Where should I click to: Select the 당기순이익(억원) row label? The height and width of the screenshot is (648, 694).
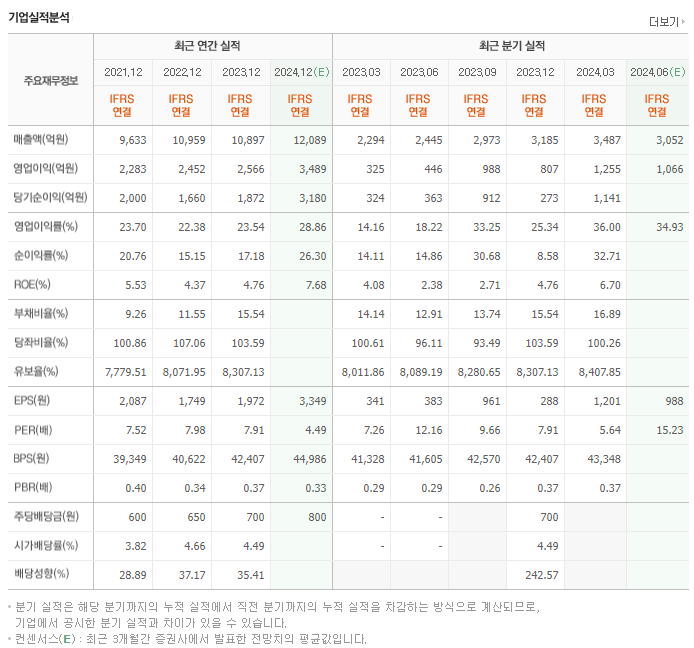pyautogui.click(x=50, y=197)
